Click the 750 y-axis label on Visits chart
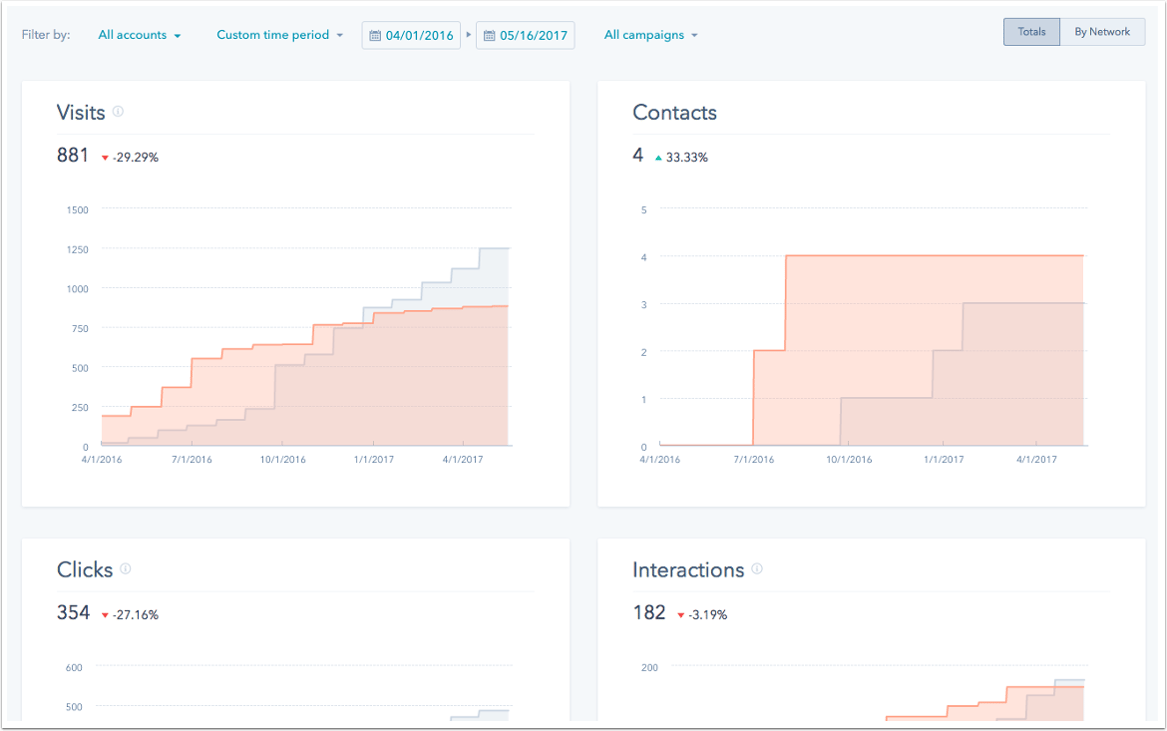The width and height of the screenshot is (1167, 731). [80, 328]
